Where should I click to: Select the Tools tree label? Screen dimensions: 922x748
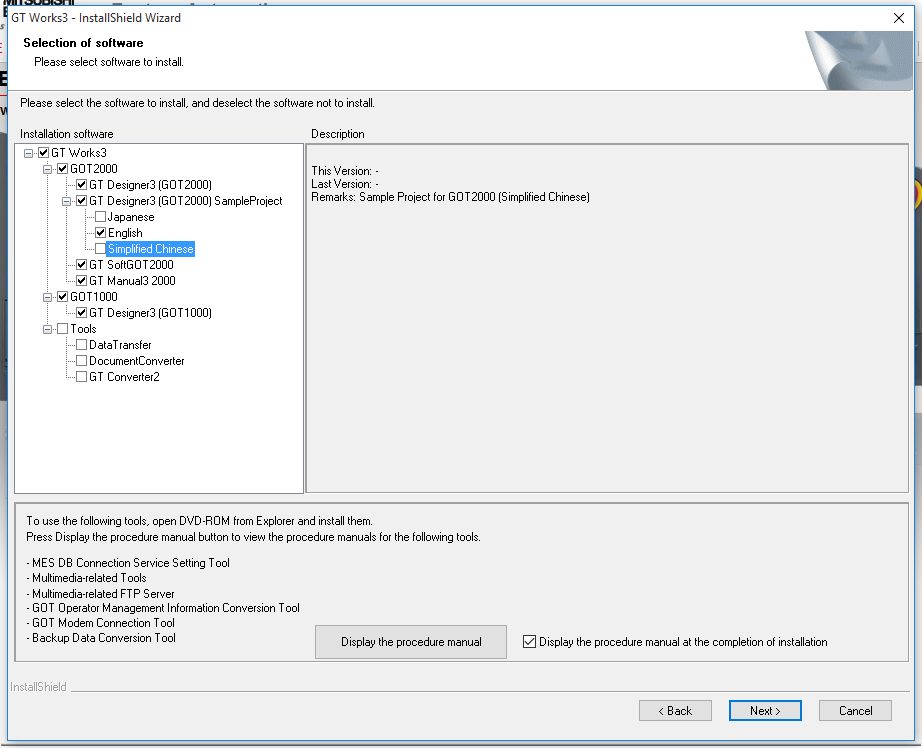[x=83, y=329]
